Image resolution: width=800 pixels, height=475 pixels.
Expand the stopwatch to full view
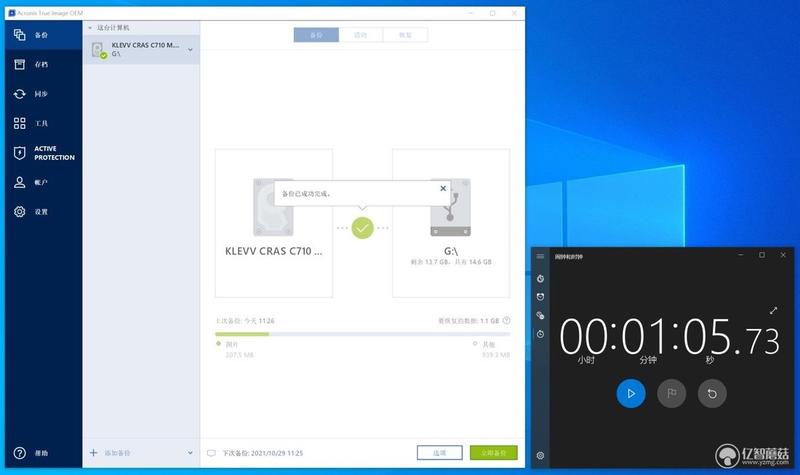coord(773,310)
